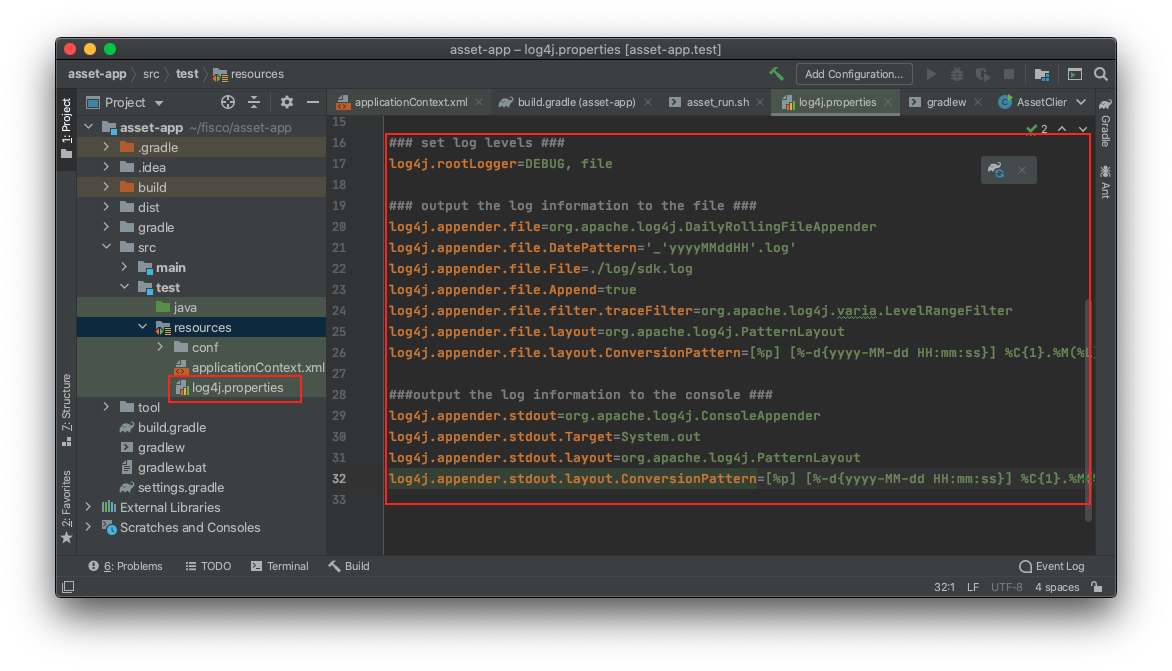The image size is (1172, 671).
Task: Click the Load Gradle Changes floating icon
Action: [996, 170]
